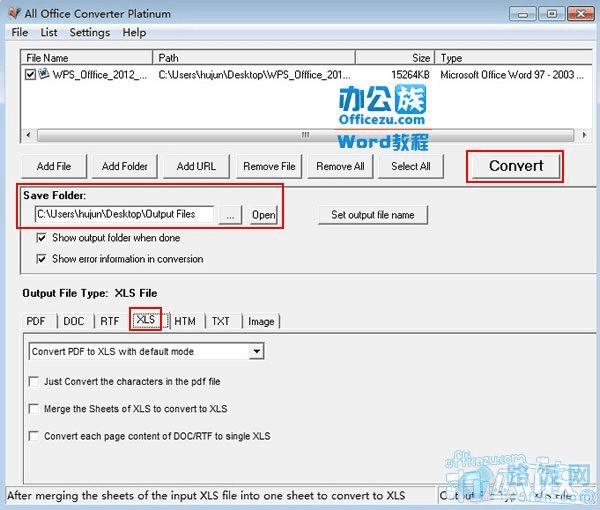
Task: Select the Microsoft Office Word 97 - 2003 type cell
Action: point(512,75)
